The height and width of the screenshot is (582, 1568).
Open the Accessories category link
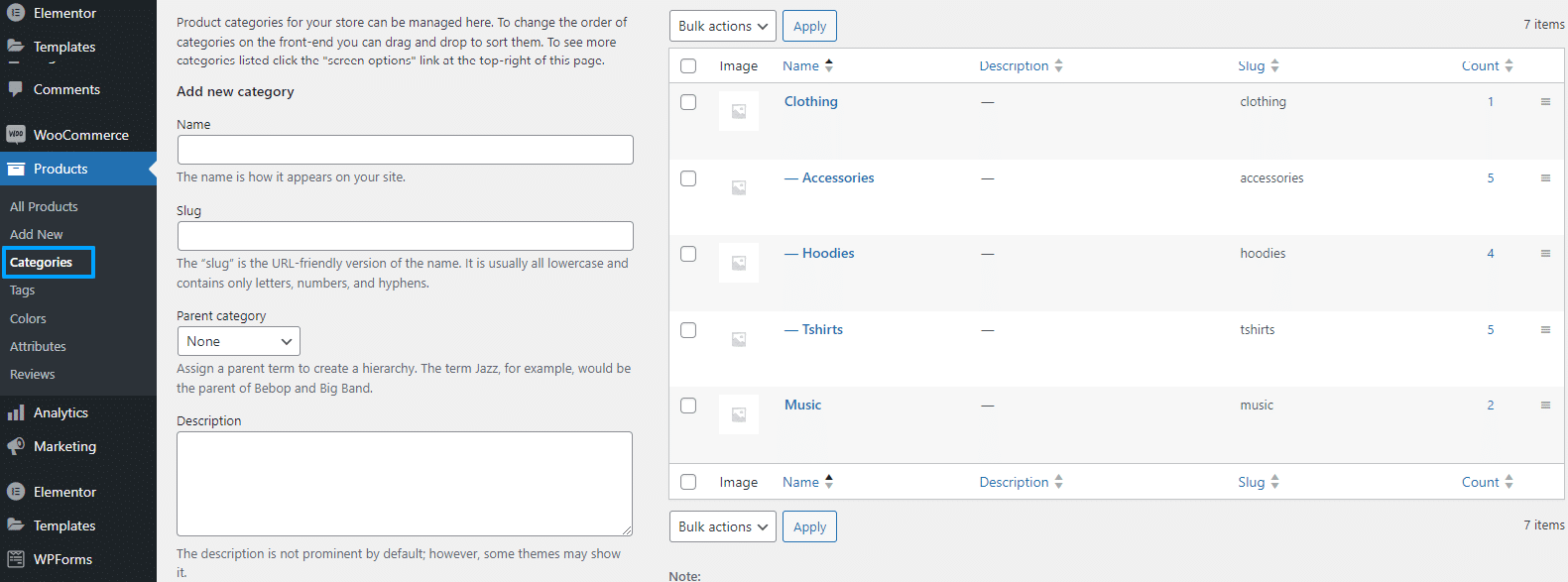tap(838, 177)
